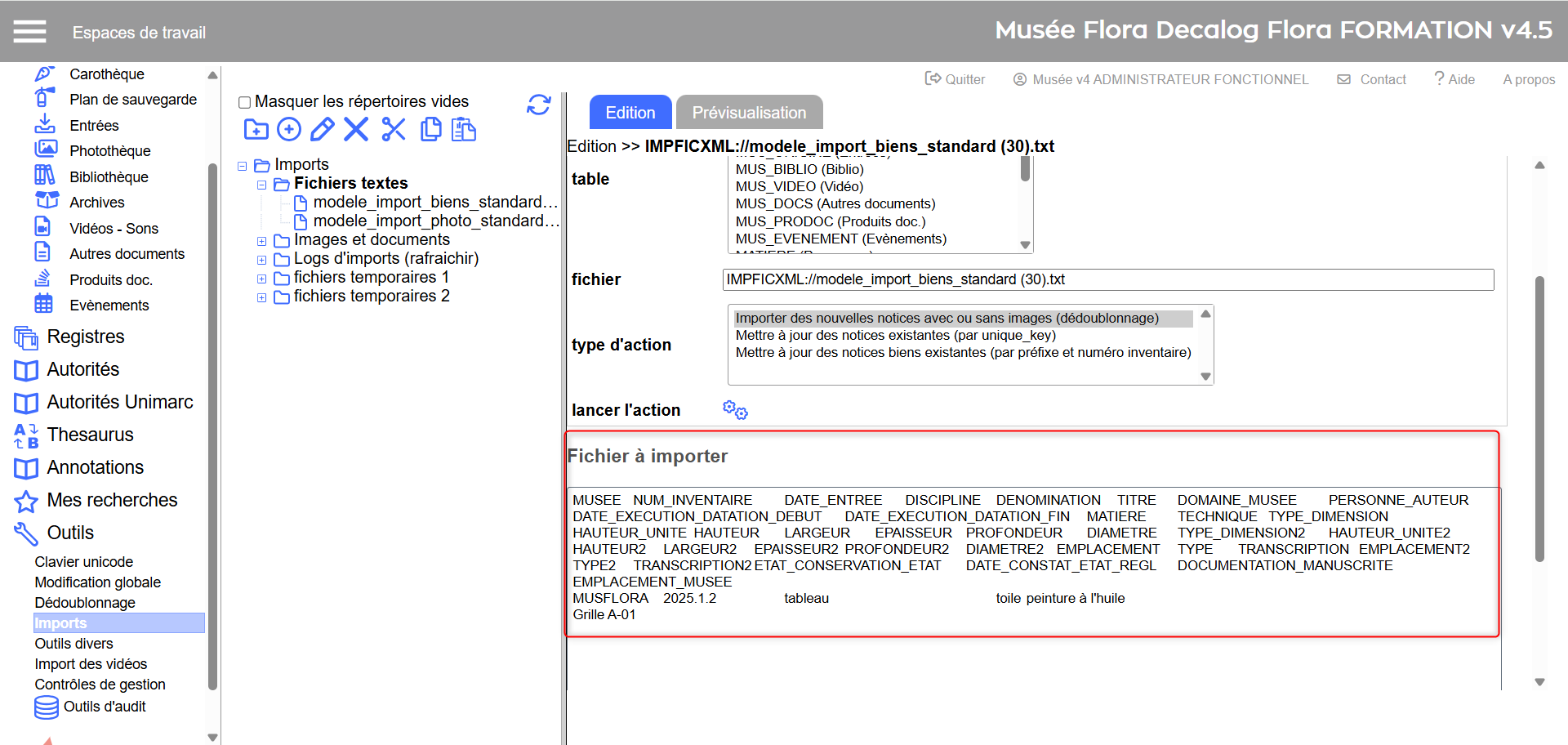Click the delete X icon in file toolbar

tap(356, 130)
